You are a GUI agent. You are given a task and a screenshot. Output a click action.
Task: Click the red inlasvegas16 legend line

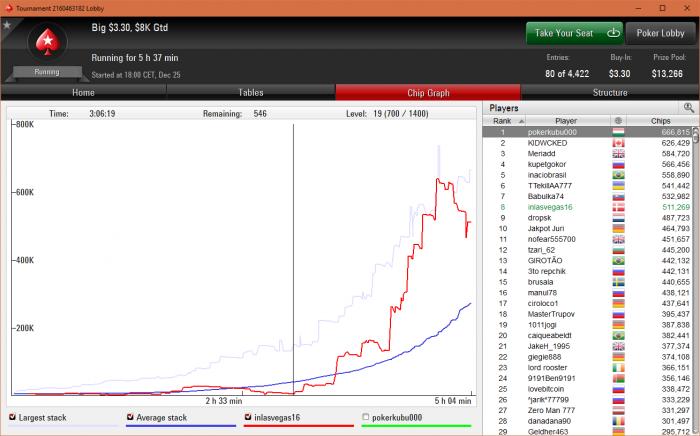point(299,426)
